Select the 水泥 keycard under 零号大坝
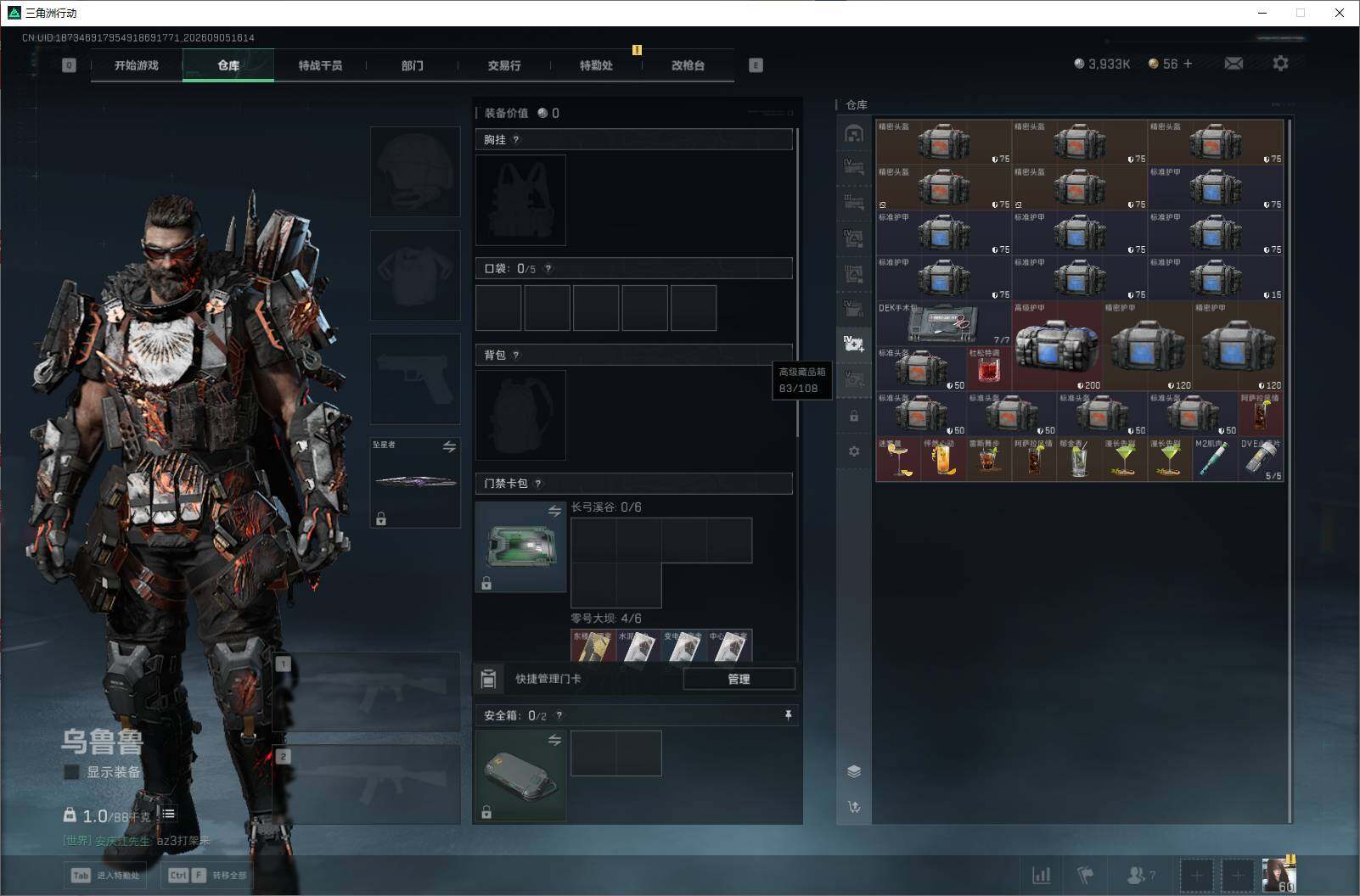Screen dimensions: 1360x896 click(638, 646)
